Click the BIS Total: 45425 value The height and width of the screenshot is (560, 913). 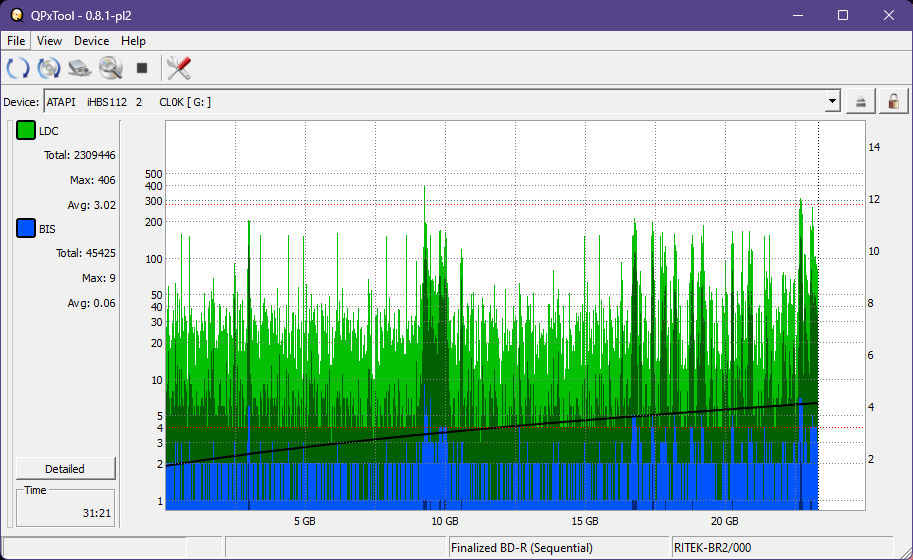click(86, 253)
